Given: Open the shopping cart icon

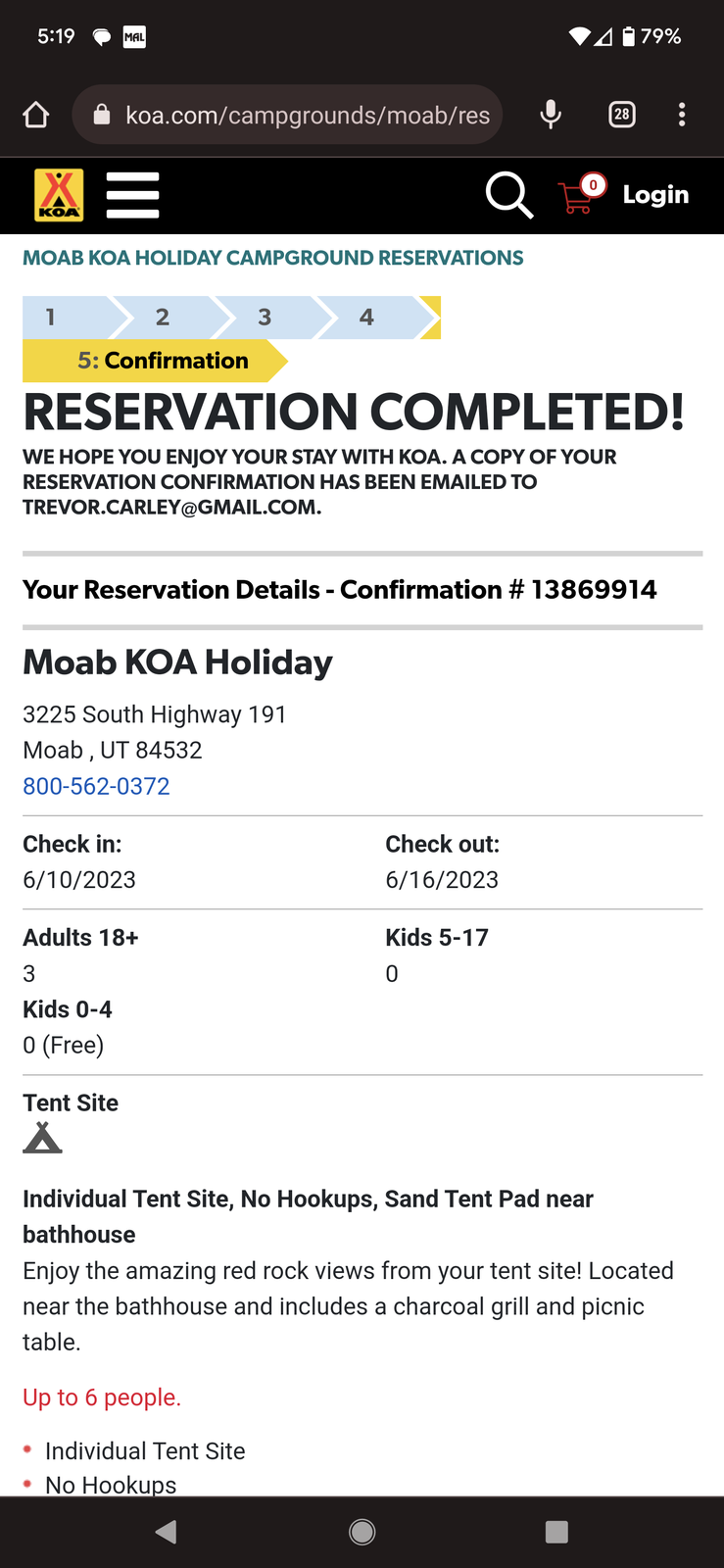Looking at the screenshot, I should click(x=580, y=194).
